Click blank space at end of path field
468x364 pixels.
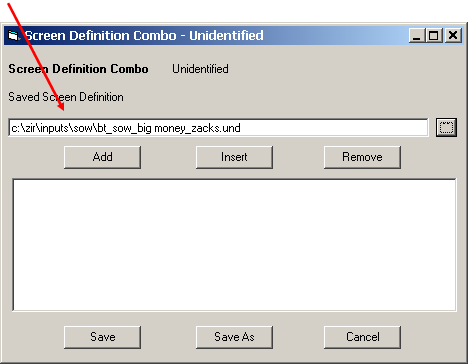tap(333, 128)
